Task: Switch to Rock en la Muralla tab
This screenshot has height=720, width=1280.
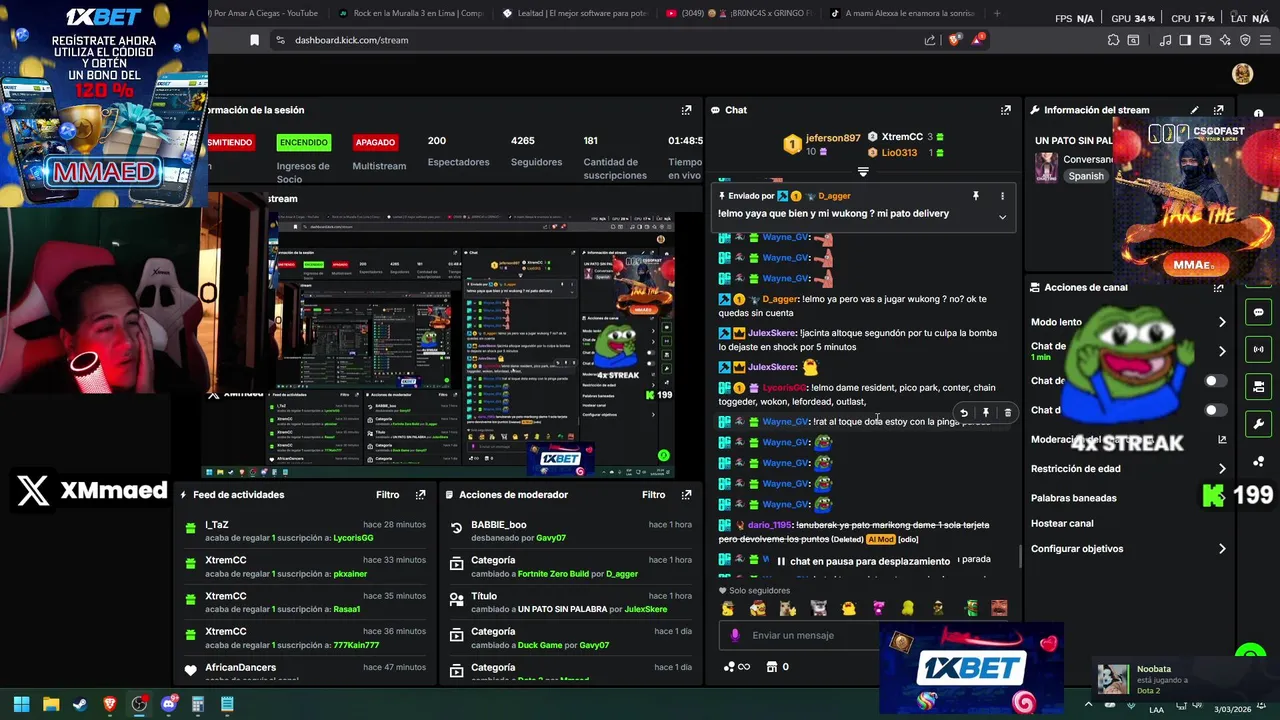Action: tap(410, 13)
